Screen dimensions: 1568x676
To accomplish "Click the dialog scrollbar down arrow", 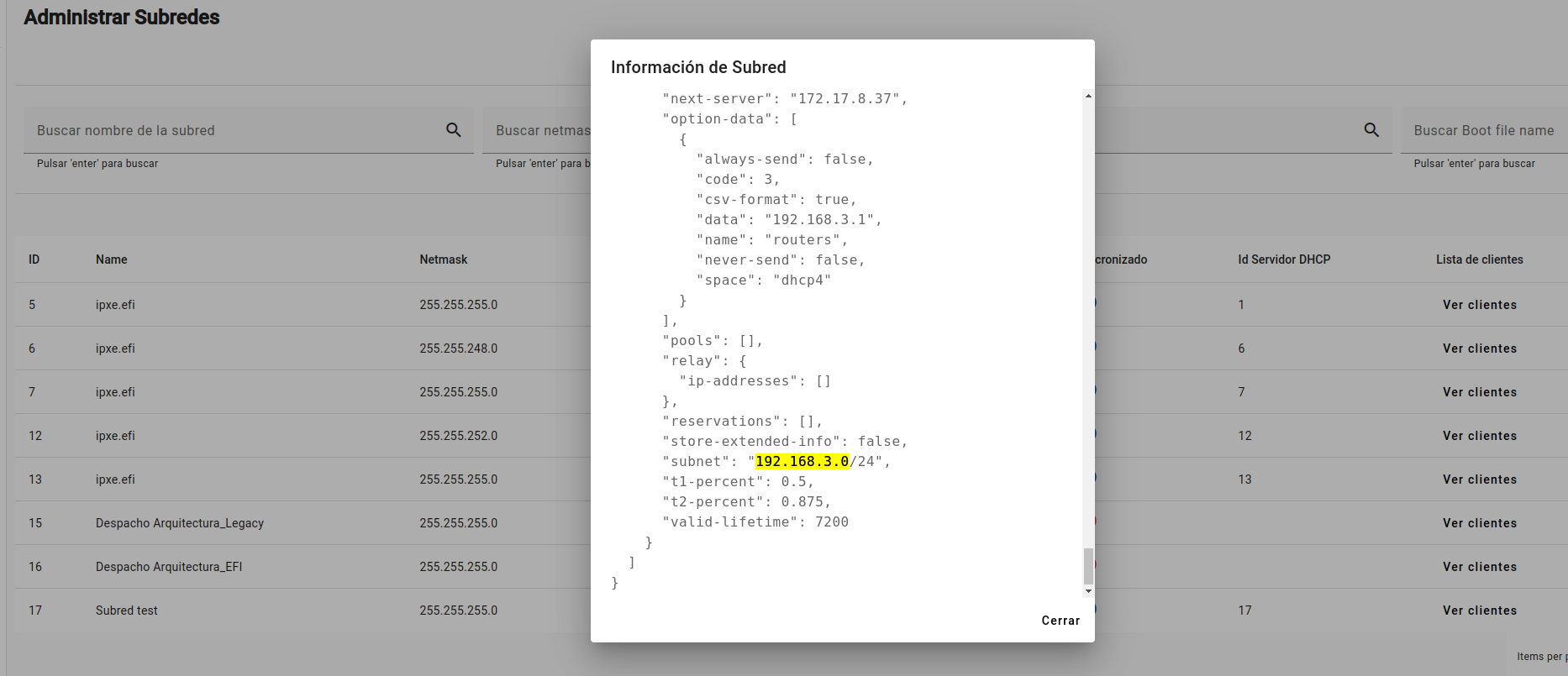I will pos(1088,591).
